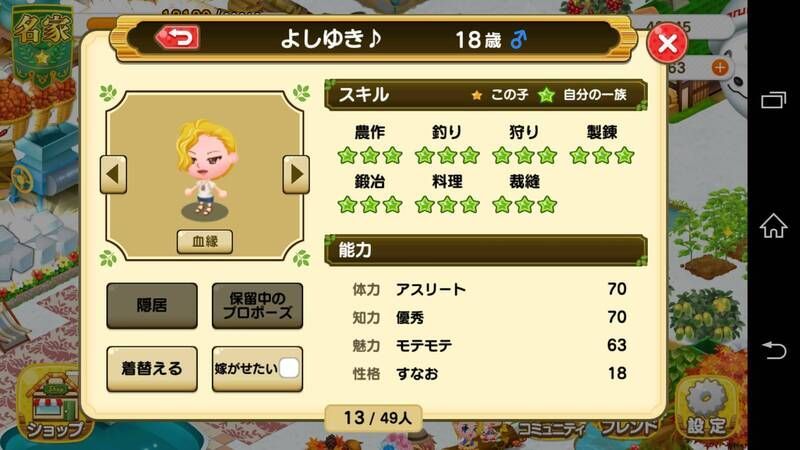Click the 13 / 49人 page counter
This screenshot has height=450, width=800.
[x=377, y=418]
